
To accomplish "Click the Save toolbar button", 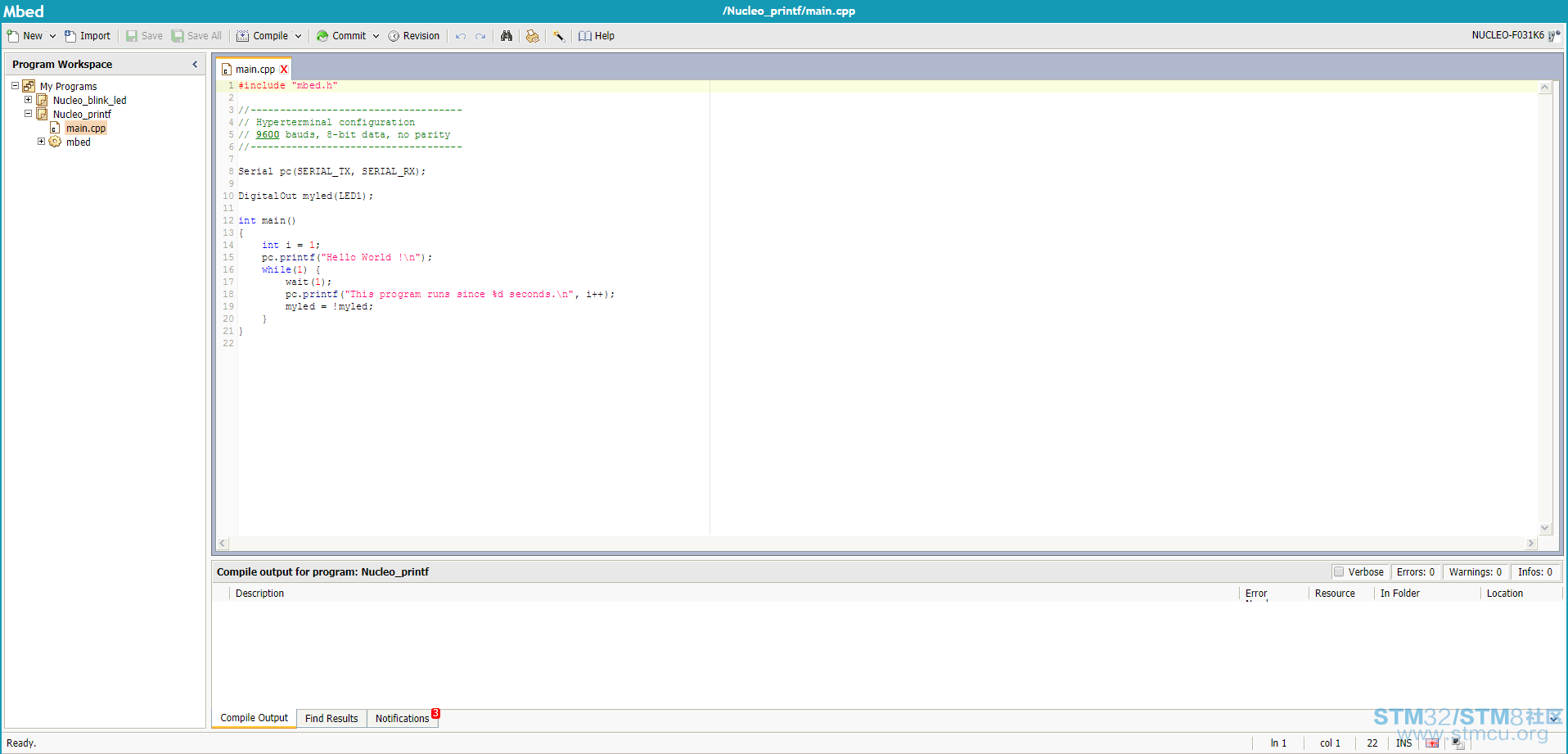I will [144, 36].
